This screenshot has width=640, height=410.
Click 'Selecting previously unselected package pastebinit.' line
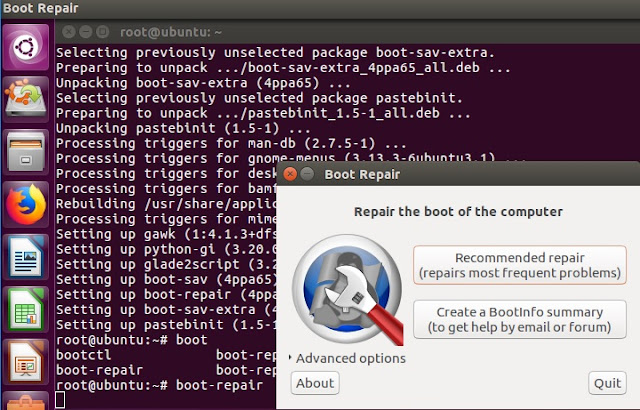[x=259, y=98]
